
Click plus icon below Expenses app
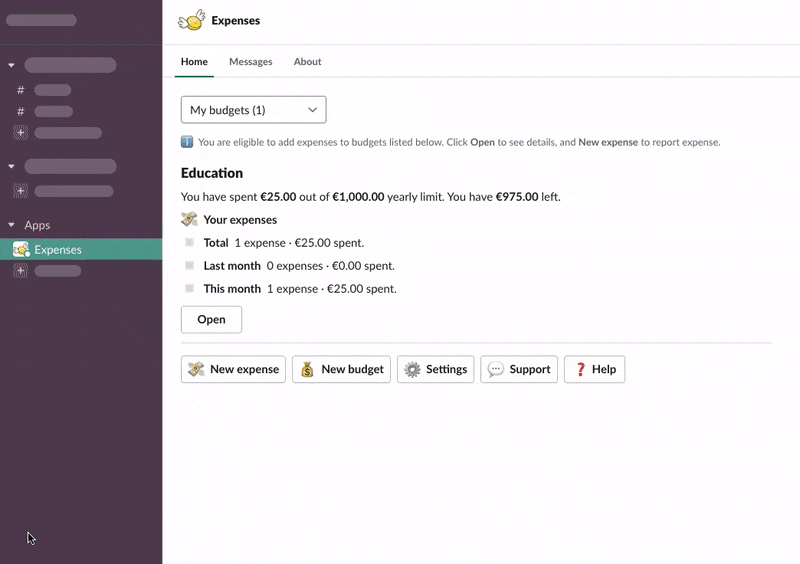point(20,271)
